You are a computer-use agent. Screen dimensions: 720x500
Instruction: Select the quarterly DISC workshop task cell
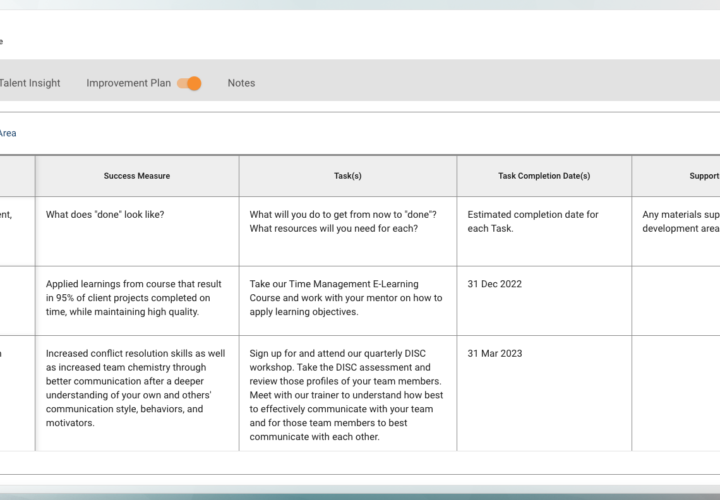pyautogui.click(x=348, y=393)
